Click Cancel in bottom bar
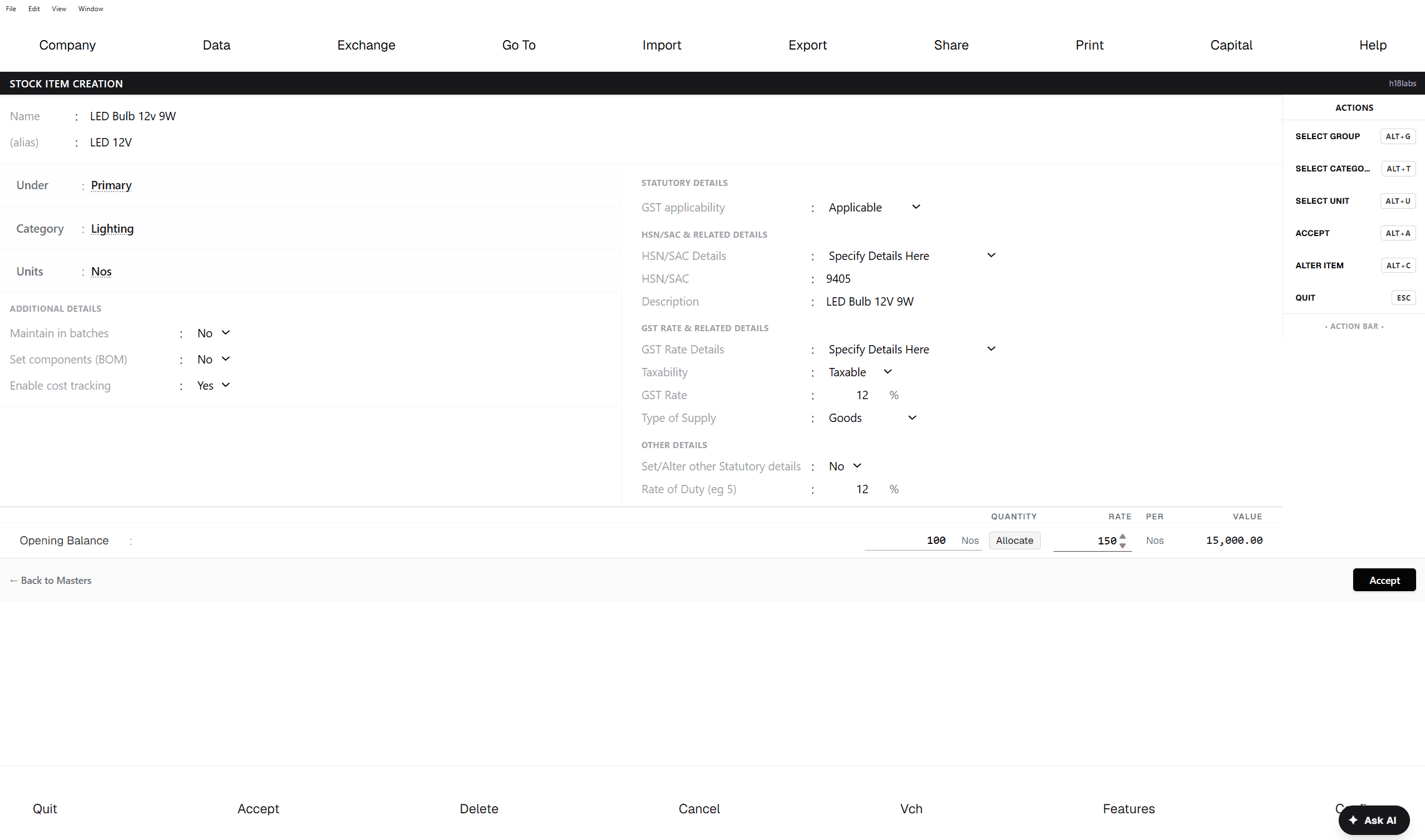This screenshot has width=1425, height=840. (699, 809)
